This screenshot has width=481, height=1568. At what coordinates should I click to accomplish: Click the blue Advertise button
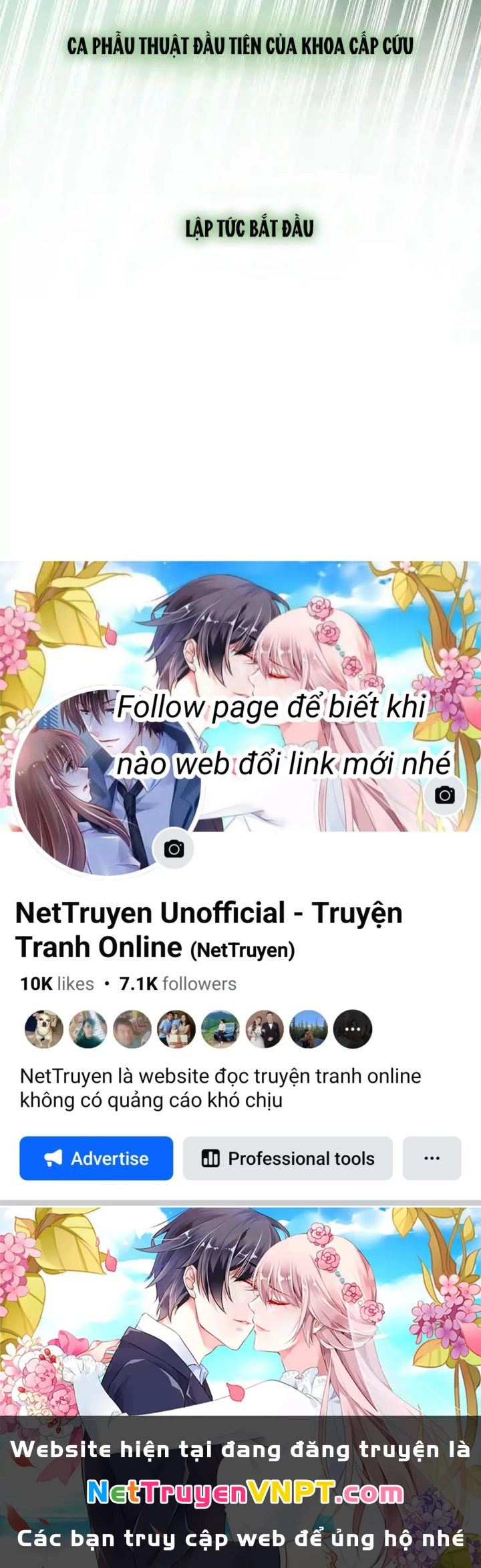pos(96,1158)
